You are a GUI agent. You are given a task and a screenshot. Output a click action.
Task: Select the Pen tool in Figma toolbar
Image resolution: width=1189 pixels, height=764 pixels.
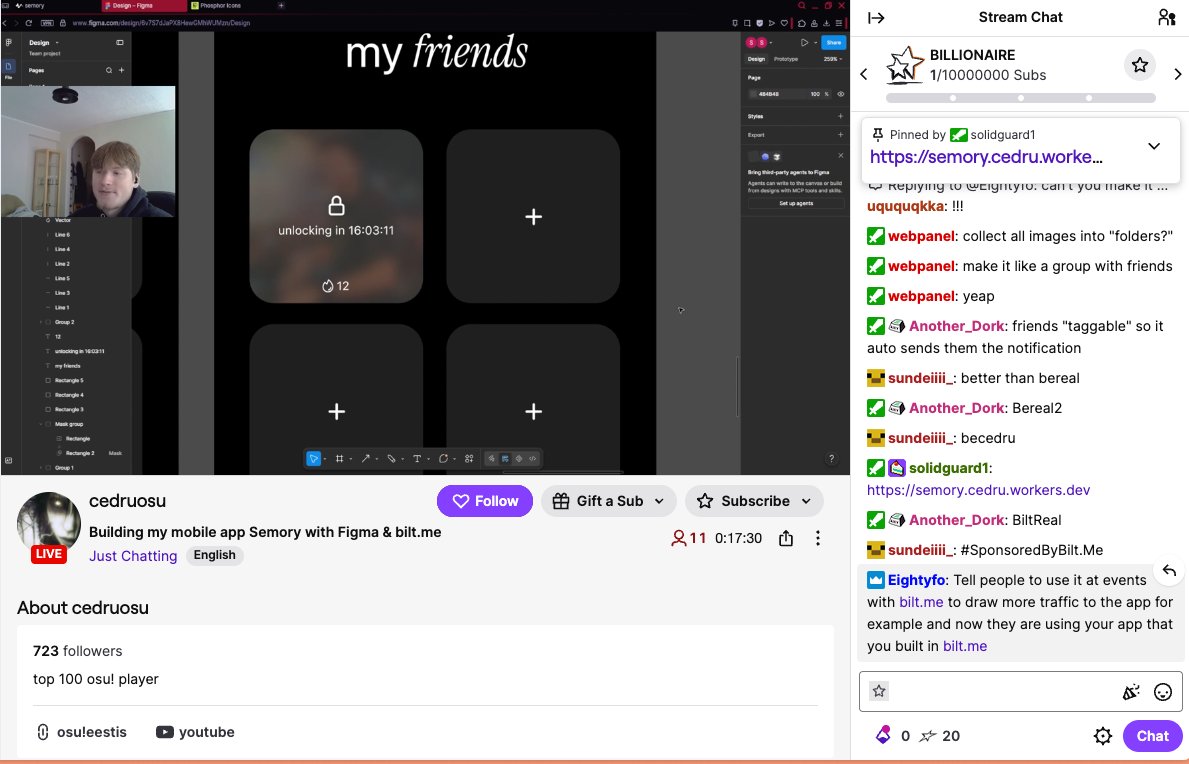(391, 459)
